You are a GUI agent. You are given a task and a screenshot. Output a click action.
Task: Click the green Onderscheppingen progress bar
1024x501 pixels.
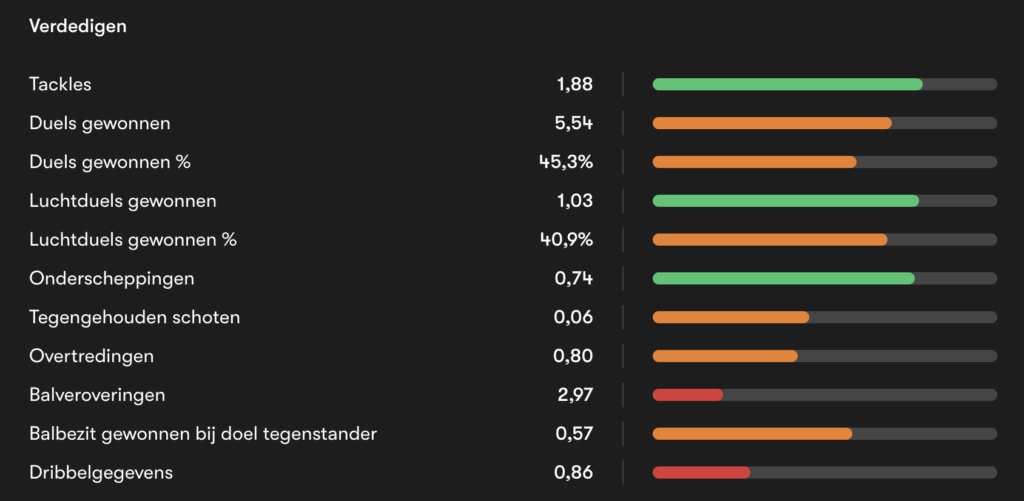783,279
